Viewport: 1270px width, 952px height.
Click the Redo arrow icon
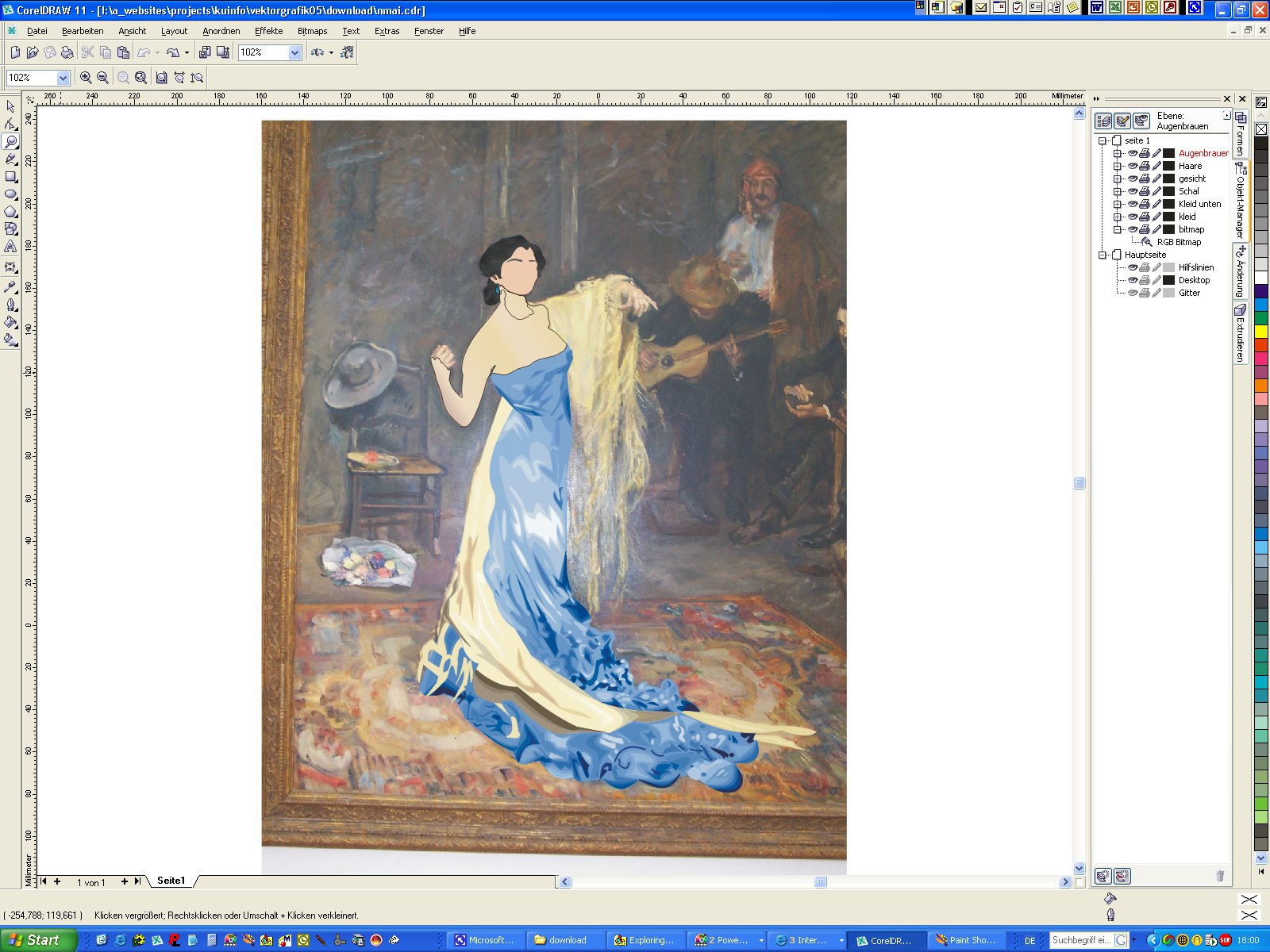pos(172,52)
